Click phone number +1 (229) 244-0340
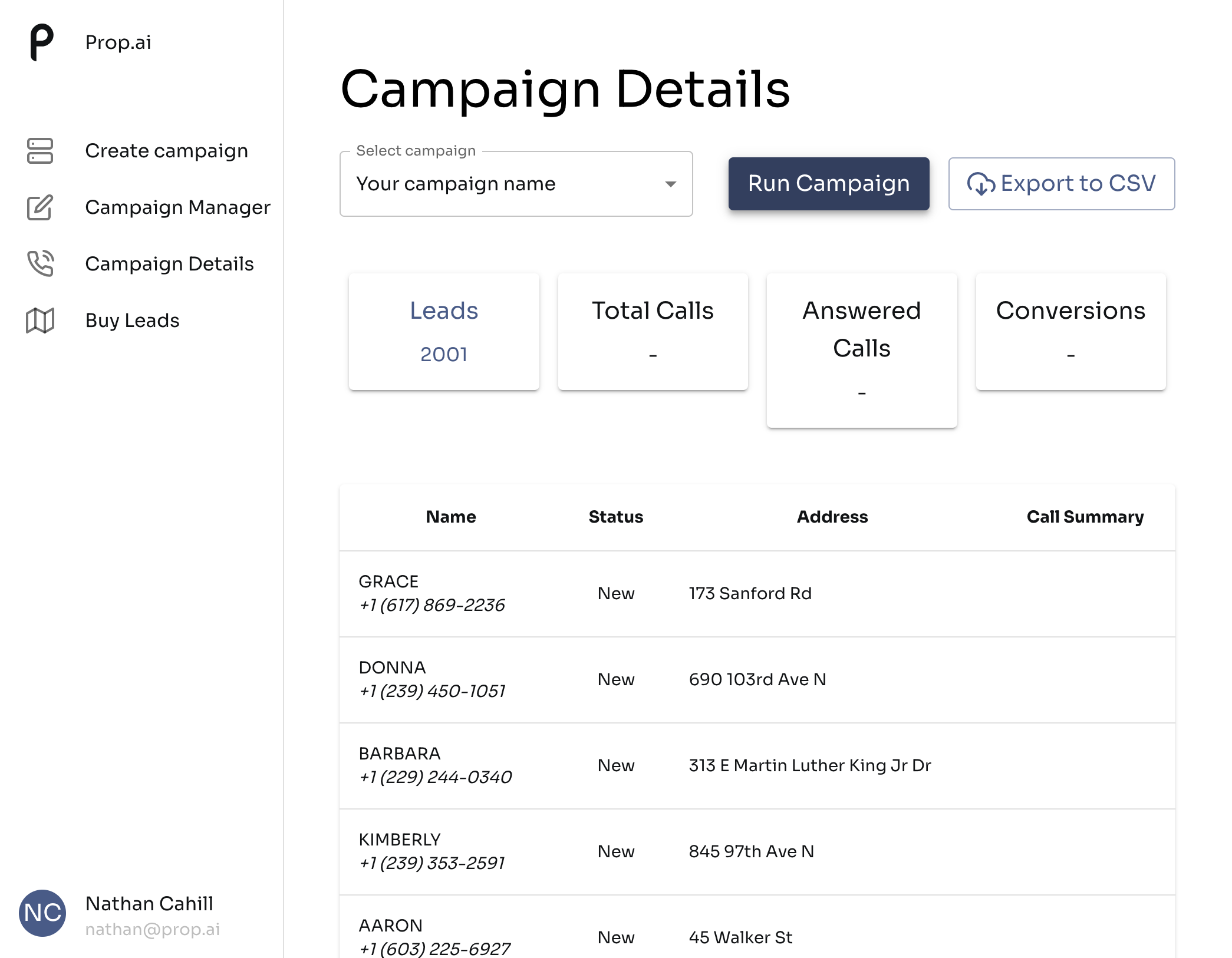Viewport: 1232px width, 958px height. [x=436, y=777]
